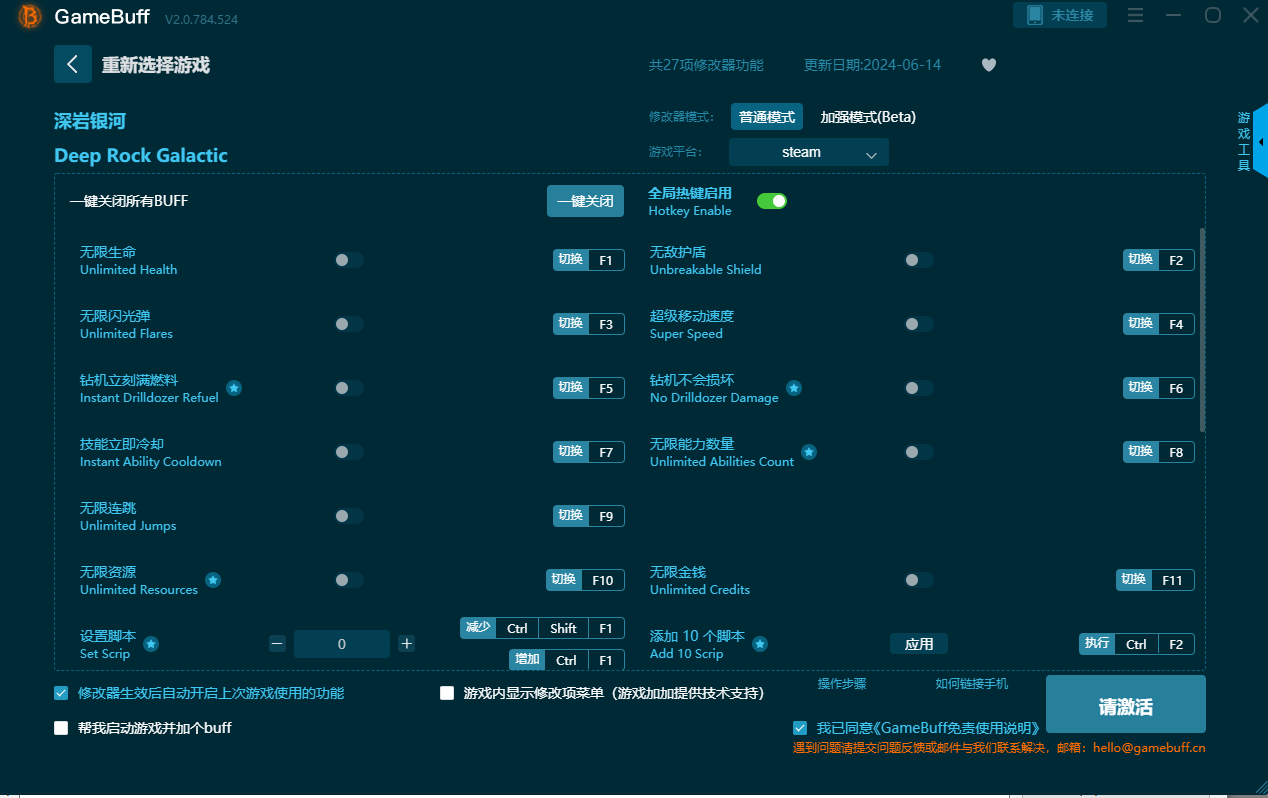Click the F10 hotkey for Unlimited Resources
Viewport: 1268px width, 798px height.
(x=603, y=580)
